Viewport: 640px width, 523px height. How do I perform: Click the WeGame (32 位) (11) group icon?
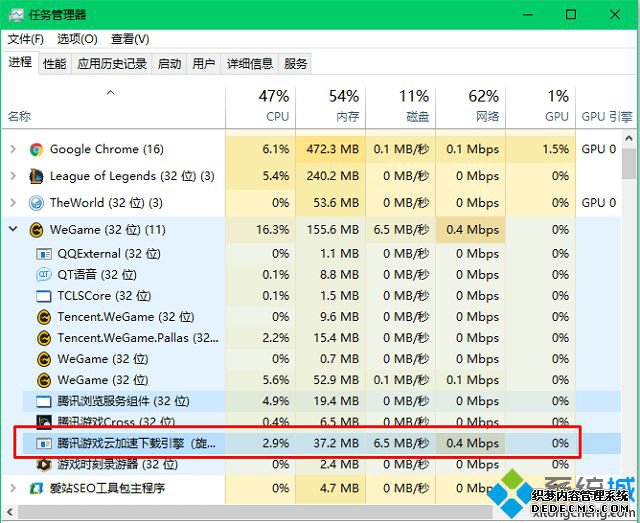[36, 230]
